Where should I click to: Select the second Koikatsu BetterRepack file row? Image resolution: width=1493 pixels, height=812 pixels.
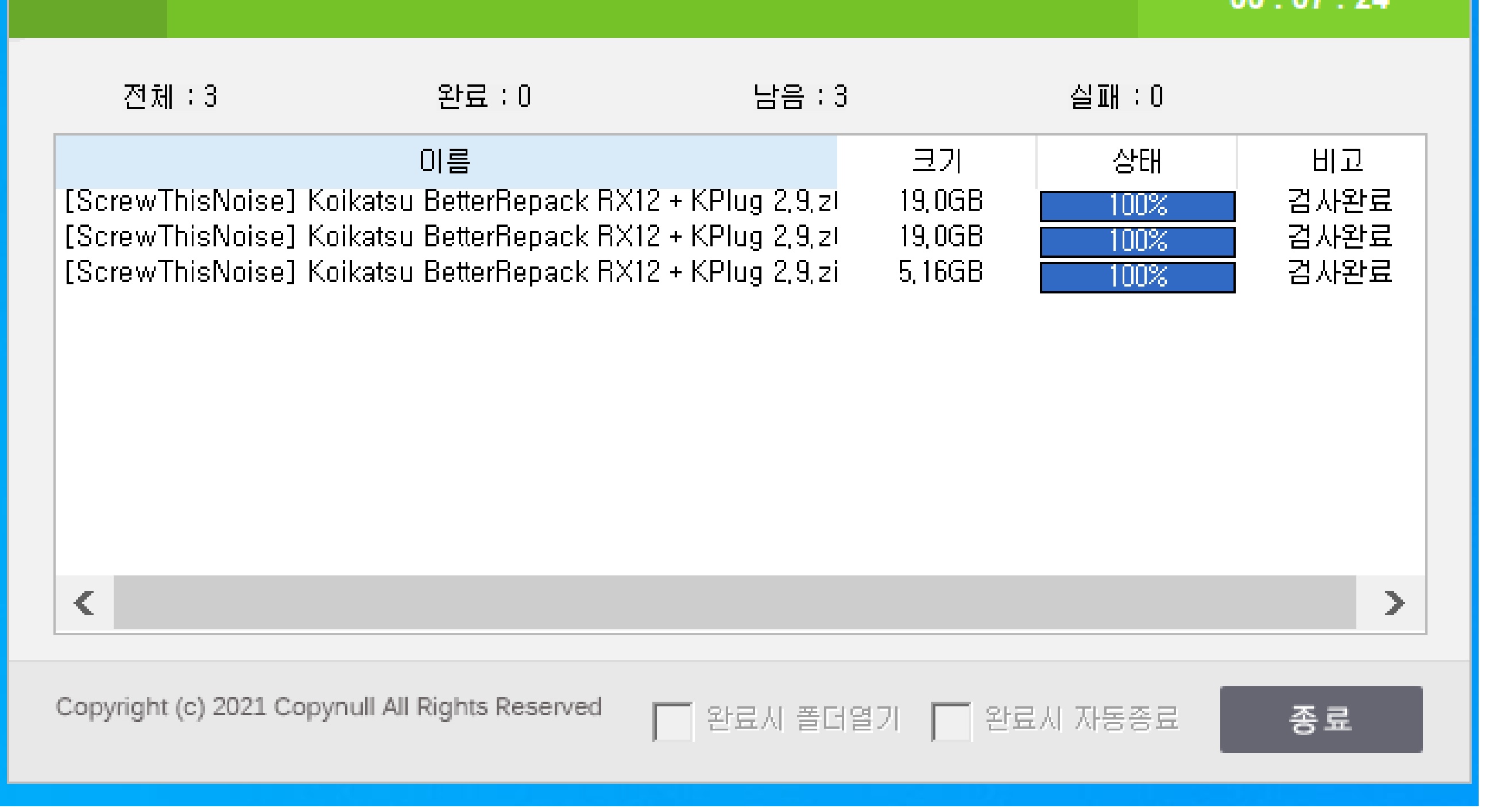(x=450, y=237)
